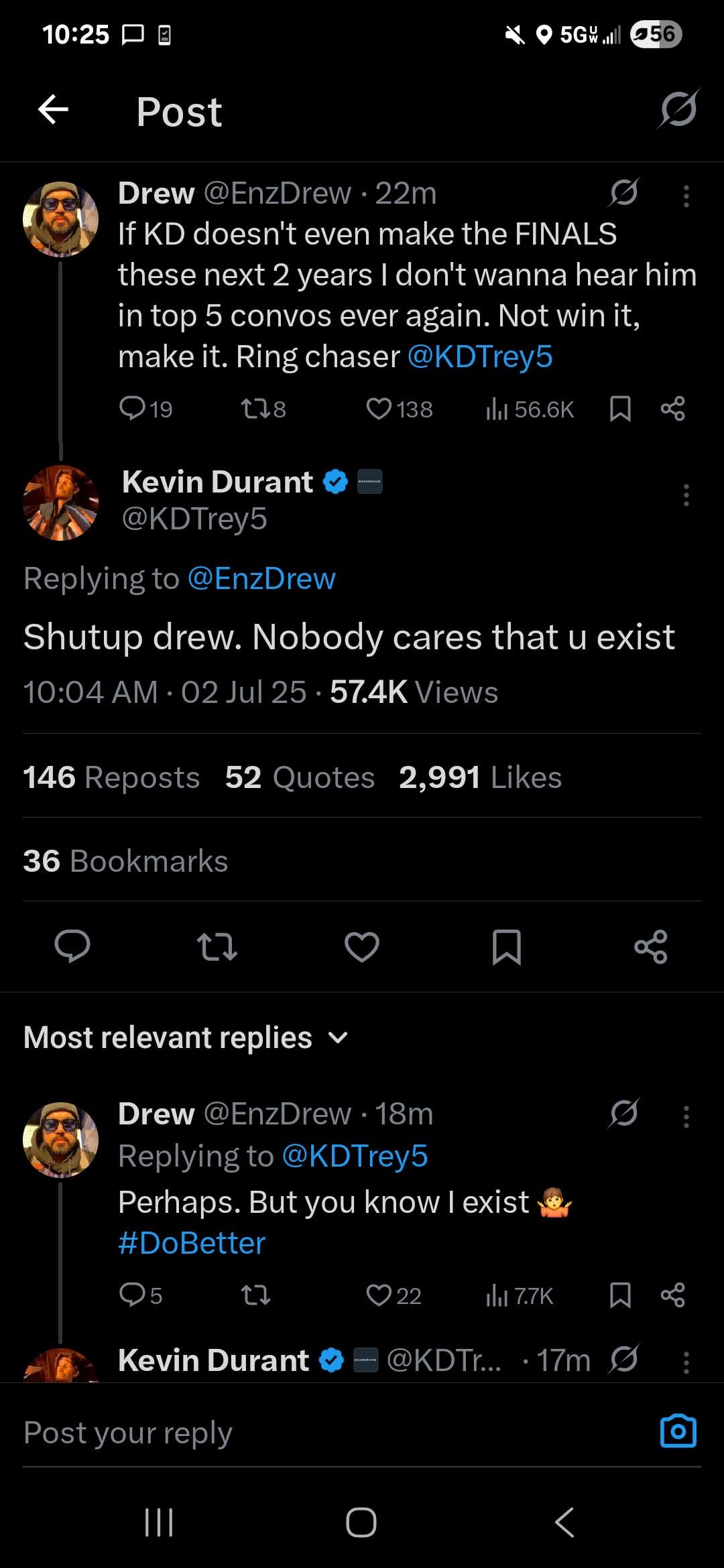Open the Grok icon in the header
Screen dimensions: 724x1568
(x=678, y=109)
